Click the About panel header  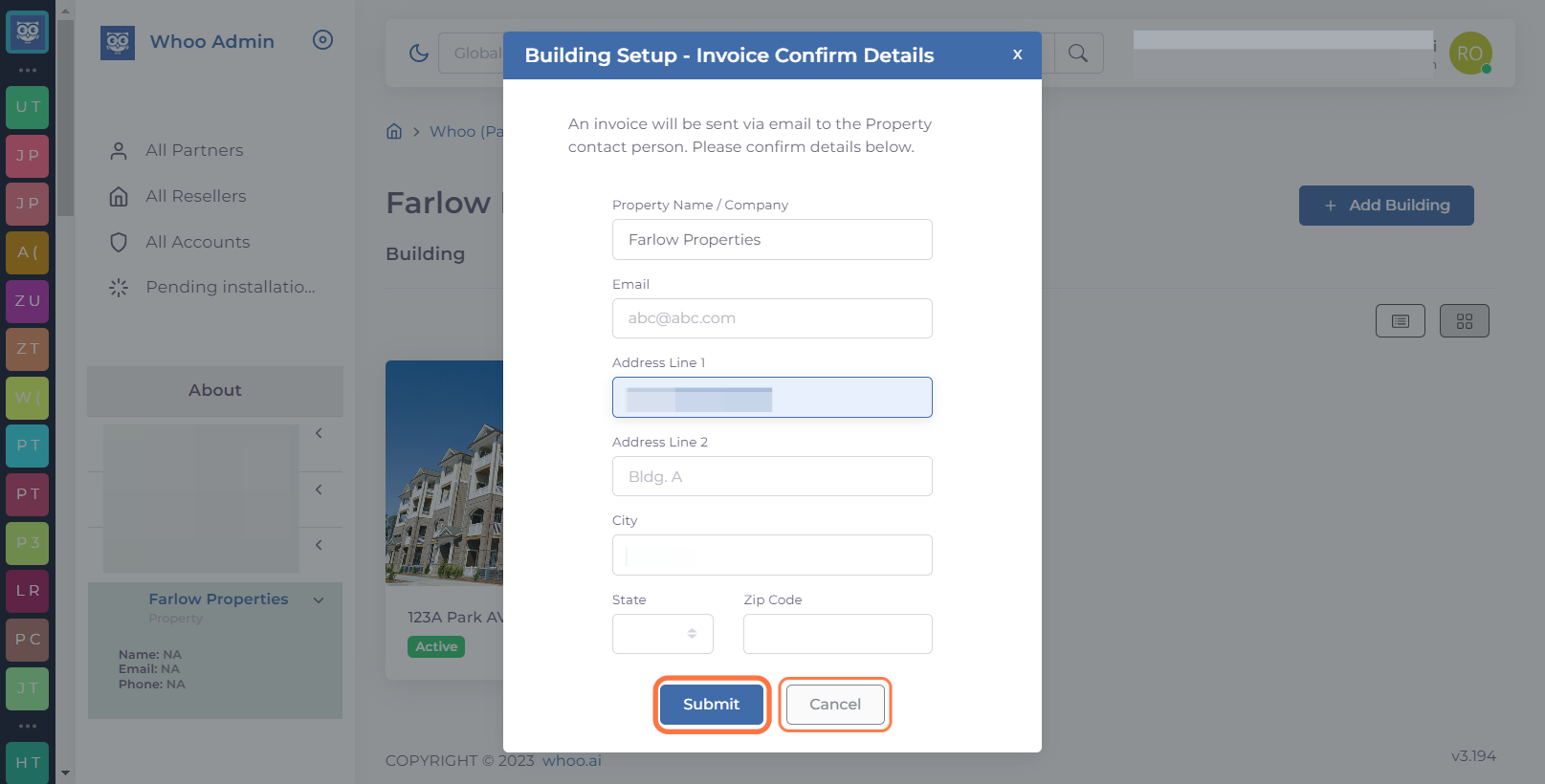215,391
